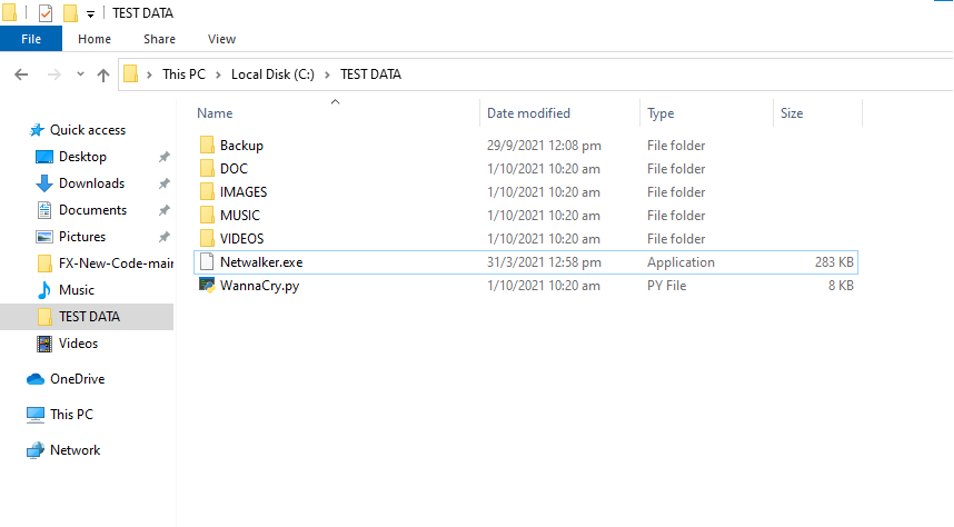The width and height of the screenshot is (954, 527).
Task: Select the Videos item in Quick access
Action: click(x=78, y=343)
